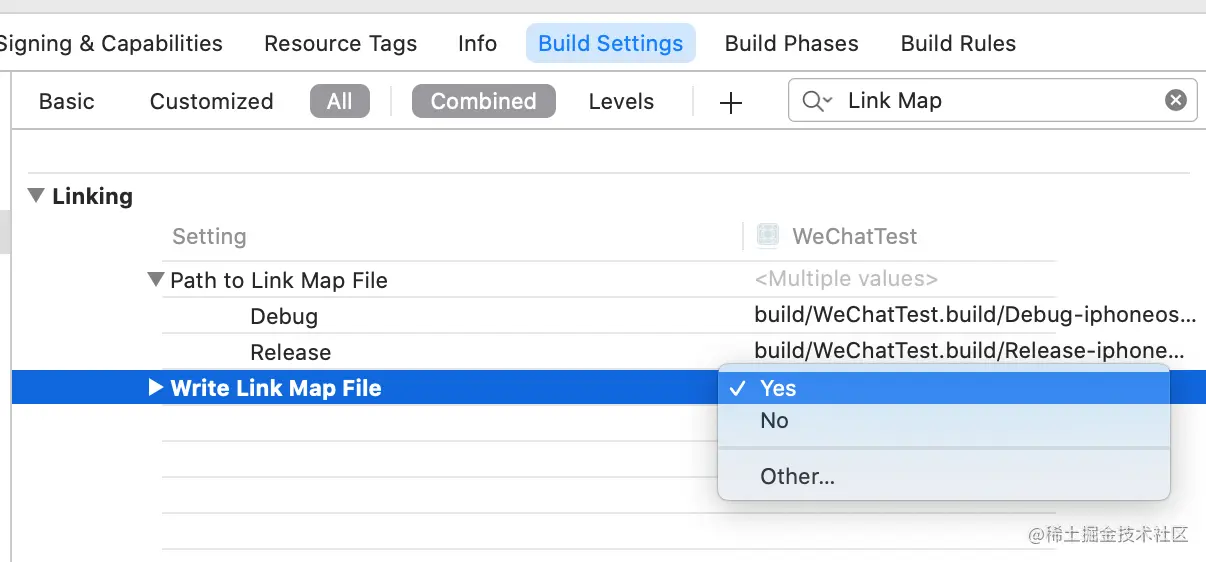
Task: Click the Debug link map path value
Action: tap(974, 316)
